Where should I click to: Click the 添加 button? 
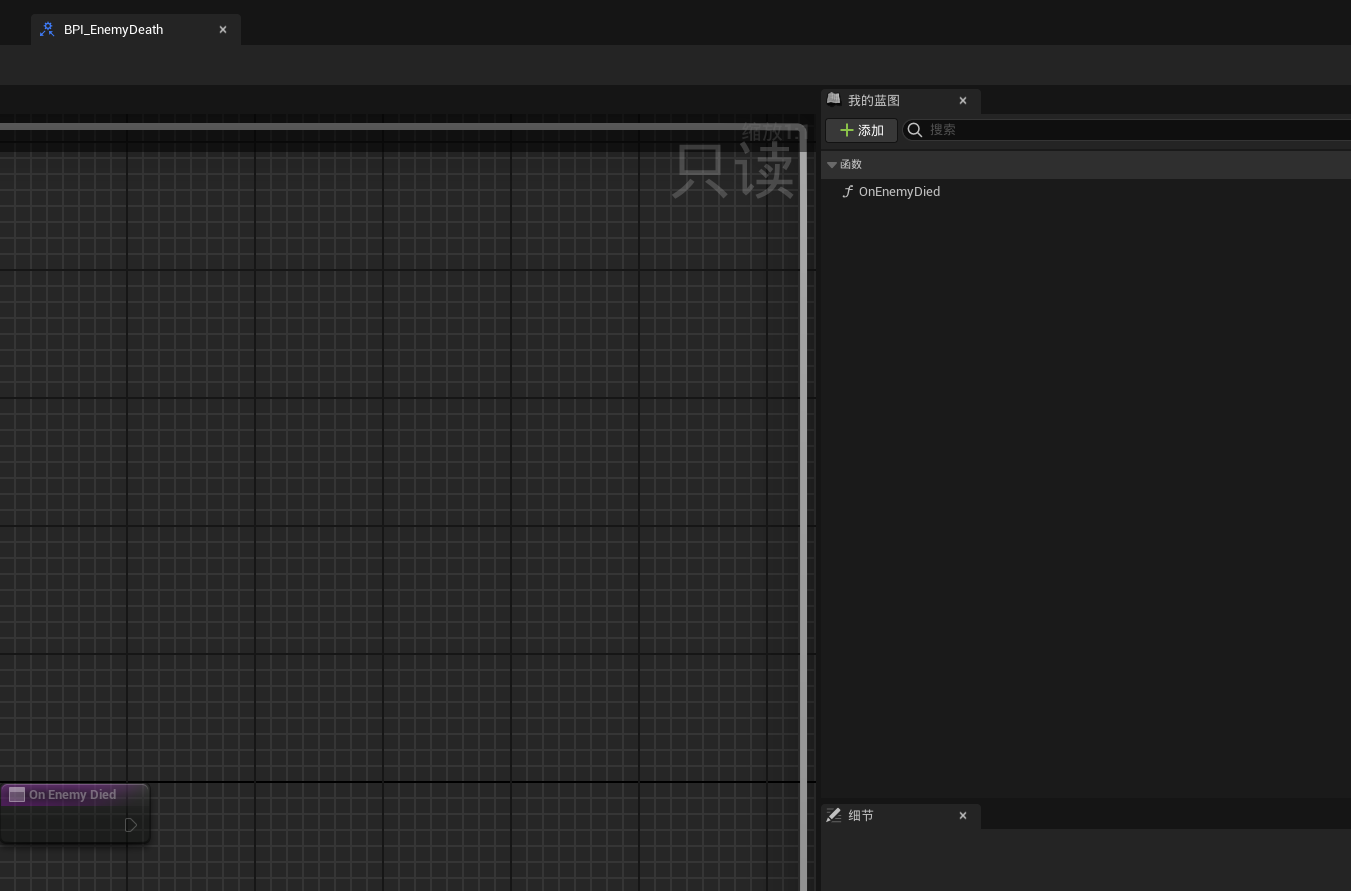pos(861,130)
